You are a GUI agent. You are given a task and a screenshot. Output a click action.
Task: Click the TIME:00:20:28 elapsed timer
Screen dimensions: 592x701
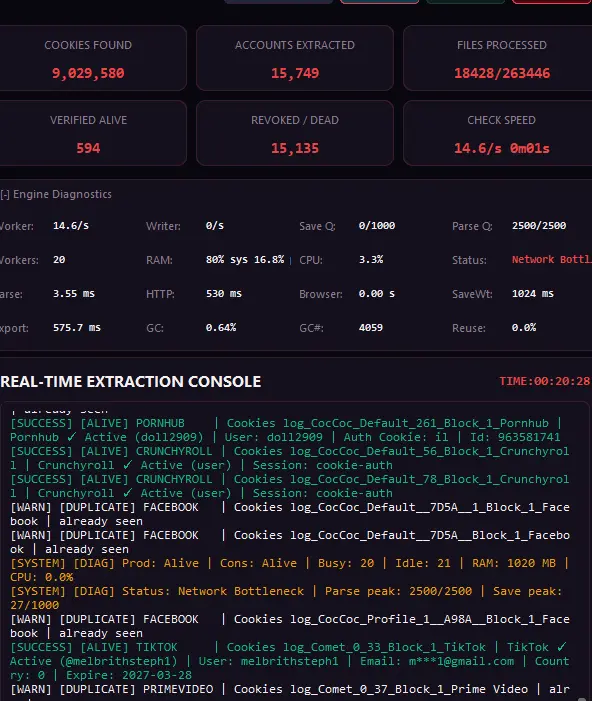[545, 381]
